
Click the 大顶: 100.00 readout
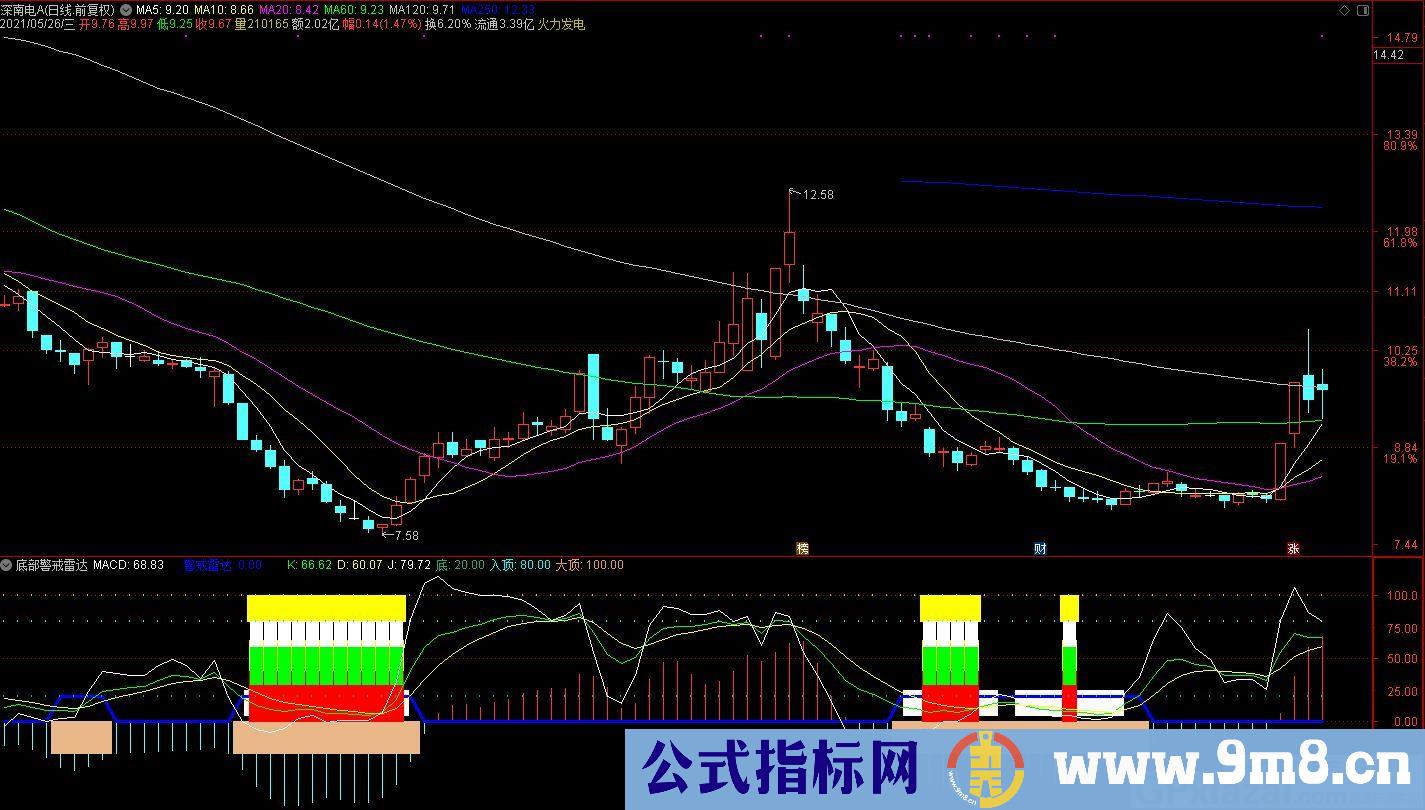pyautogui.click(x=589, y=565)
